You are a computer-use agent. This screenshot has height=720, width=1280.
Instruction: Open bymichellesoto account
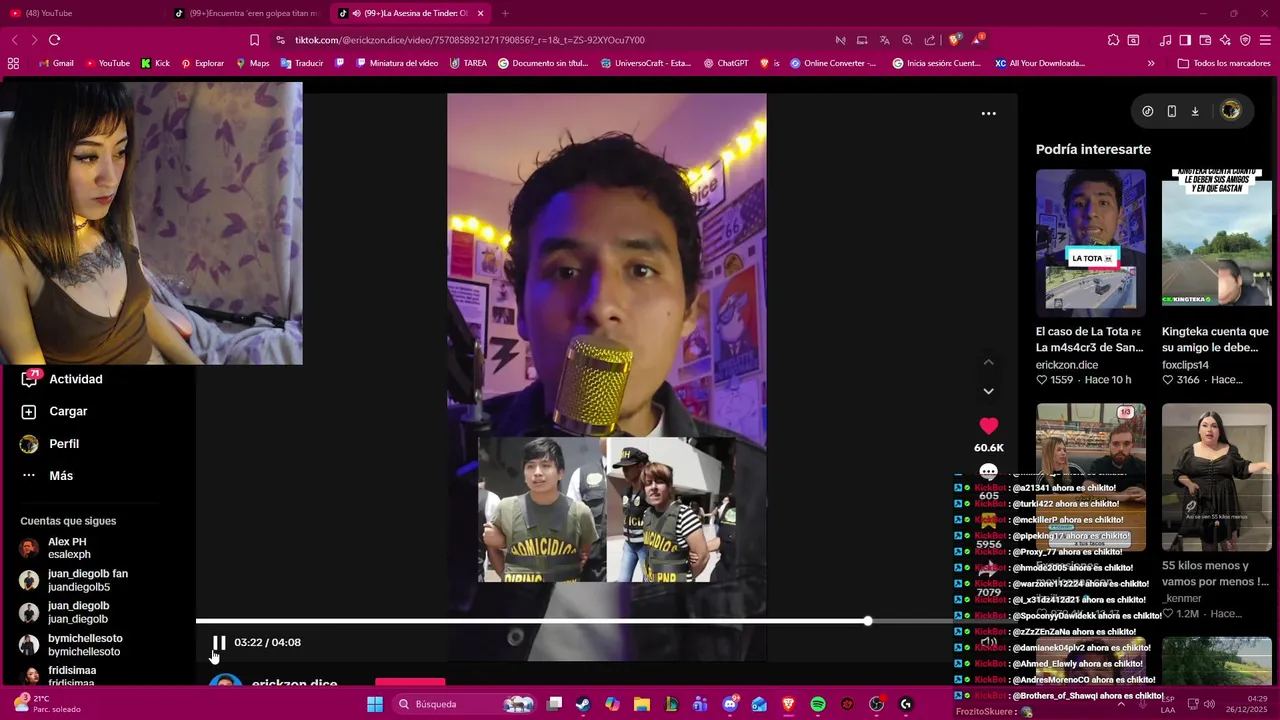pos(71,644)
